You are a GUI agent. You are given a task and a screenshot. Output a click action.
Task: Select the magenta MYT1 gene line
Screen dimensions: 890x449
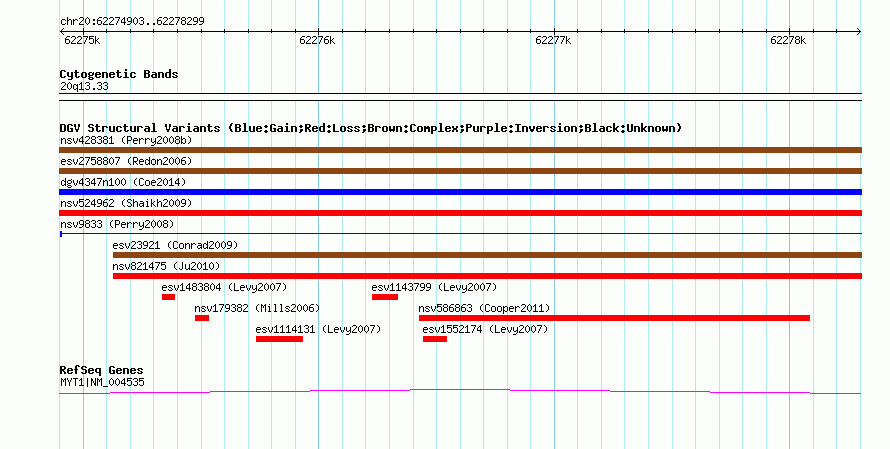pyautogui.click(x=460, y=391)
